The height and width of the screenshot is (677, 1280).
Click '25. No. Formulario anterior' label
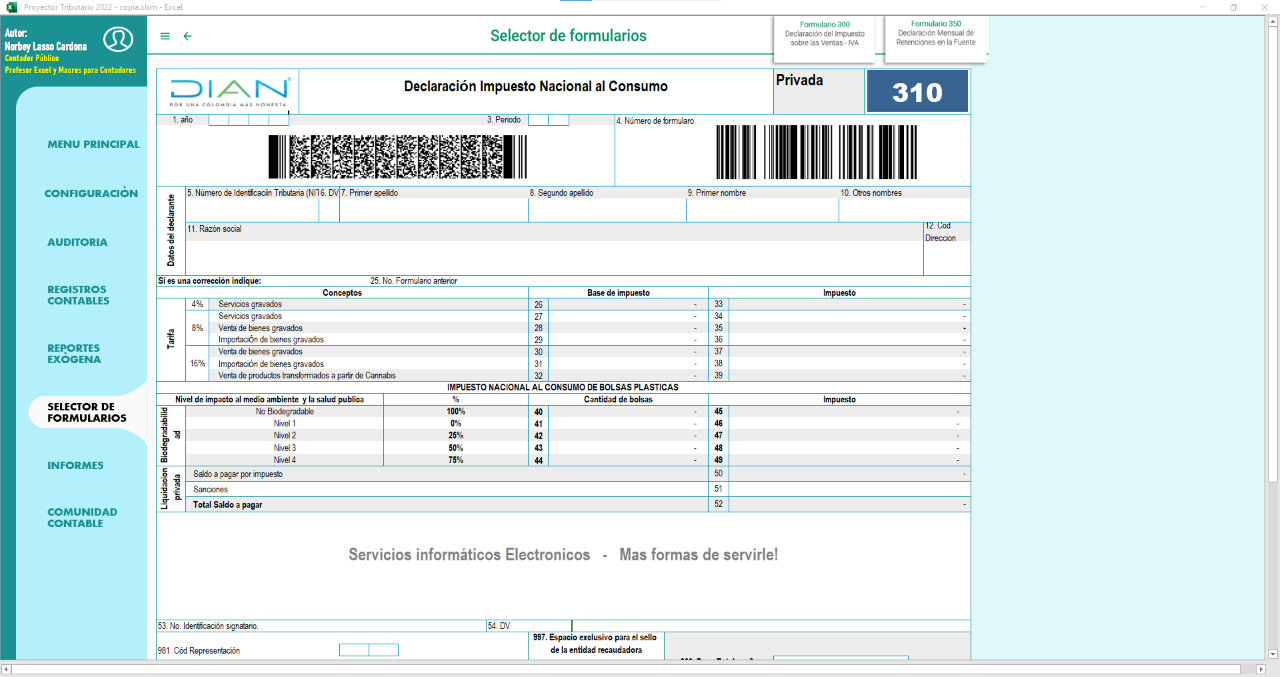coord(413,281)
